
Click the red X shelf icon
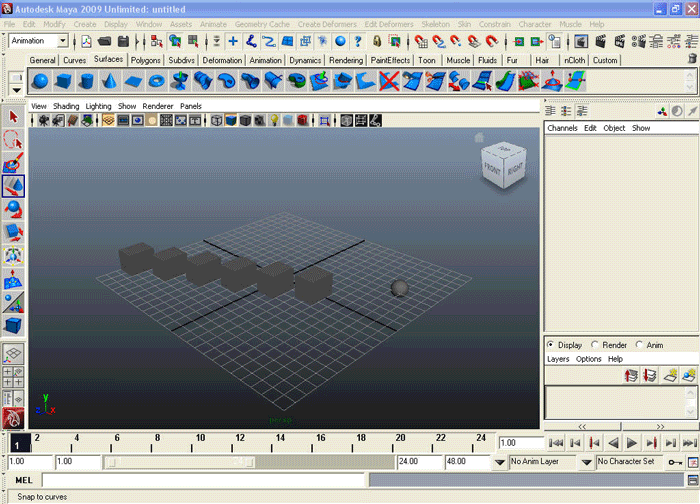(x=388, y=81)
